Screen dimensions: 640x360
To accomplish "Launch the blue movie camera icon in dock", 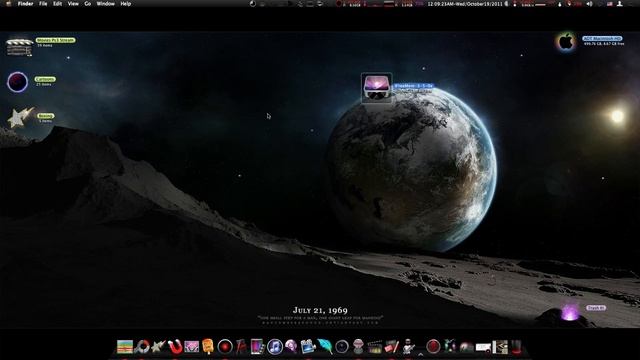I will pos(308,347).
